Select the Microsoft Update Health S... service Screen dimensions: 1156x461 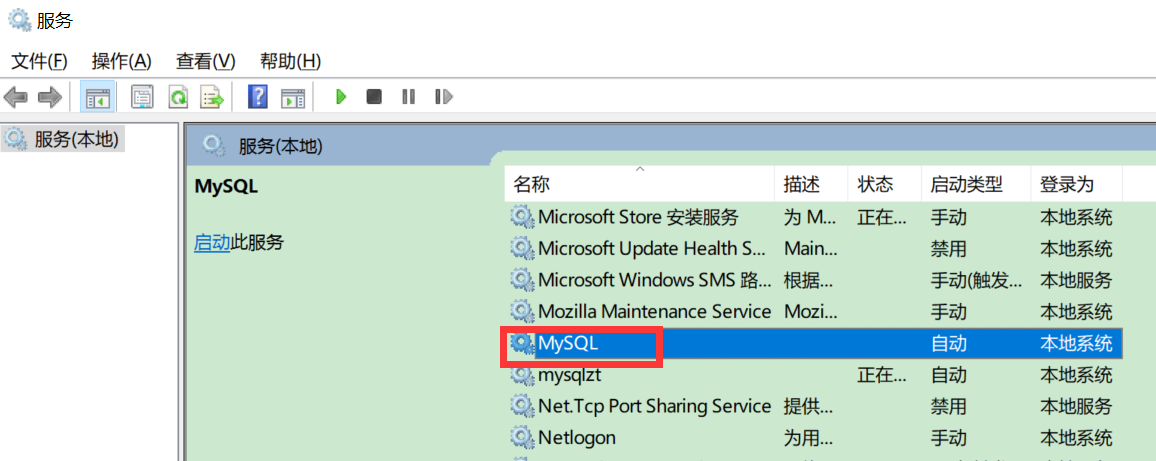(652, 249)
